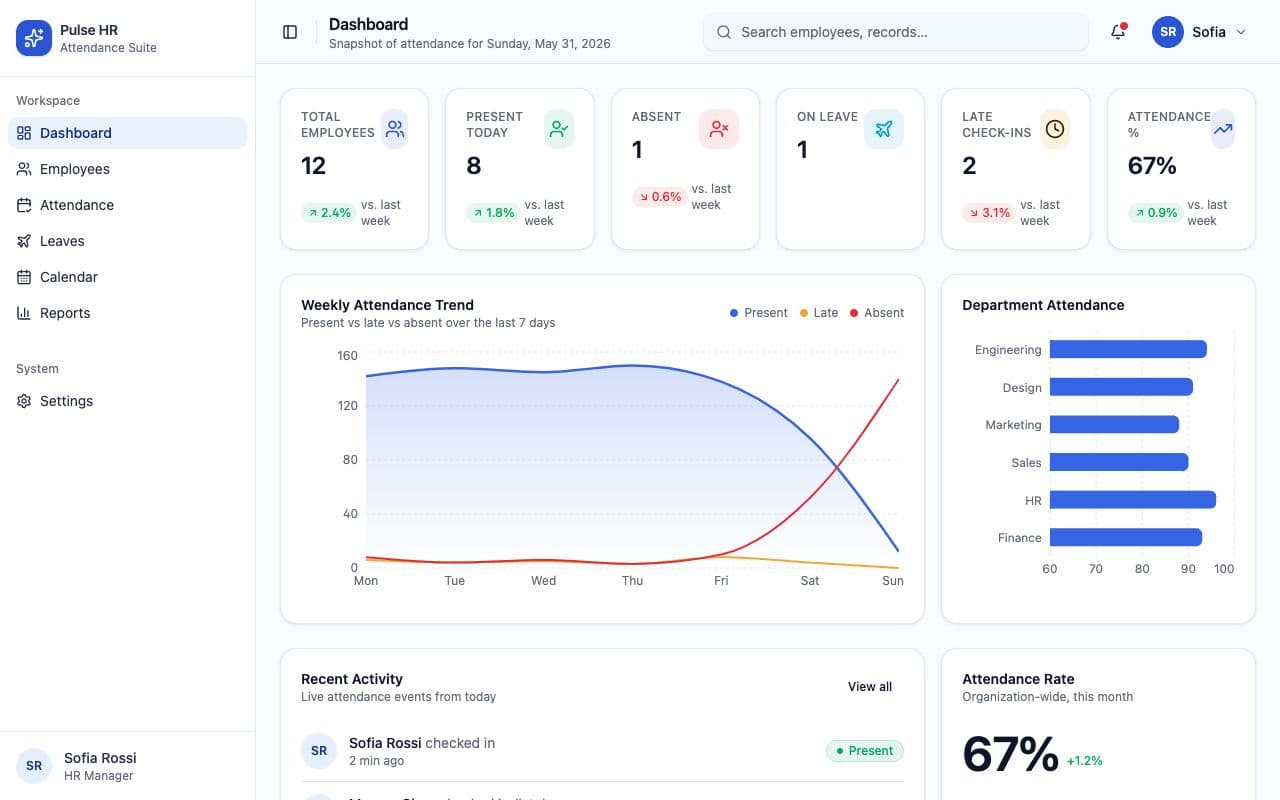Click the Present status badge

coord(865,751)
